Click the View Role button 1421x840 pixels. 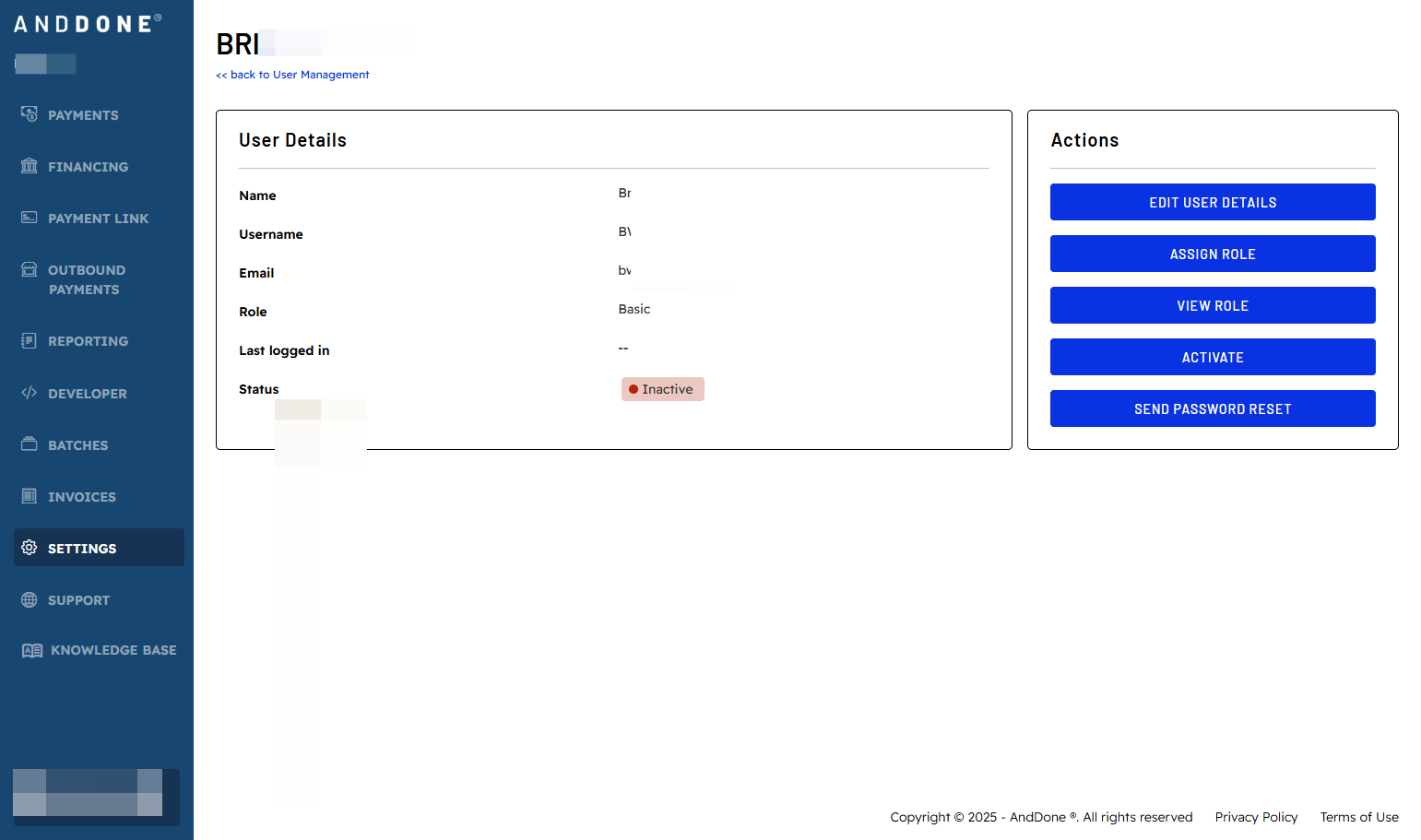coord(1213,305)
